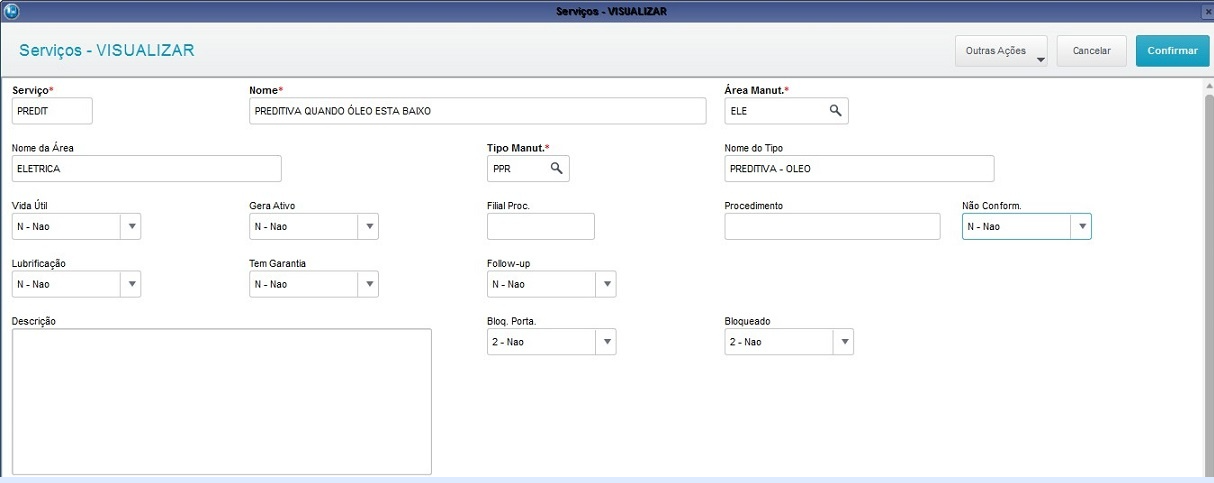Click the search magnifier in Área Manut. field
The width and height of the screenshot is (1214, 483).
pyautogui.click(x=835, y=111)
